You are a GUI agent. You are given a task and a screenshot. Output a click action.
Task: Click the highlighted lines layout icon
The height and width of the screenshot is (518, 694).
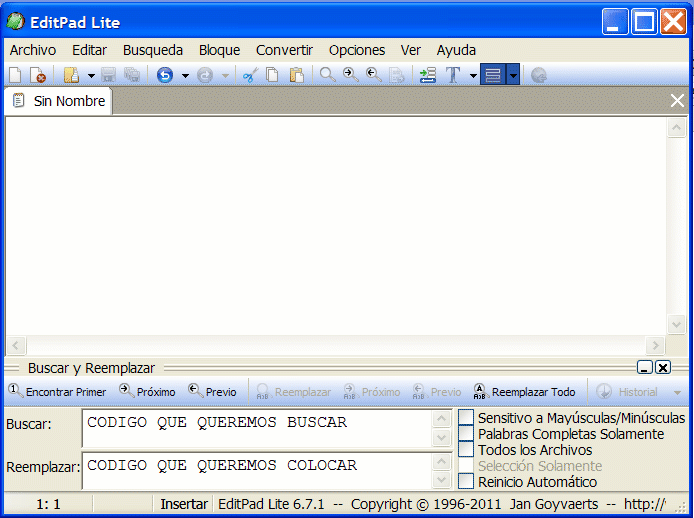click(493, 74)
